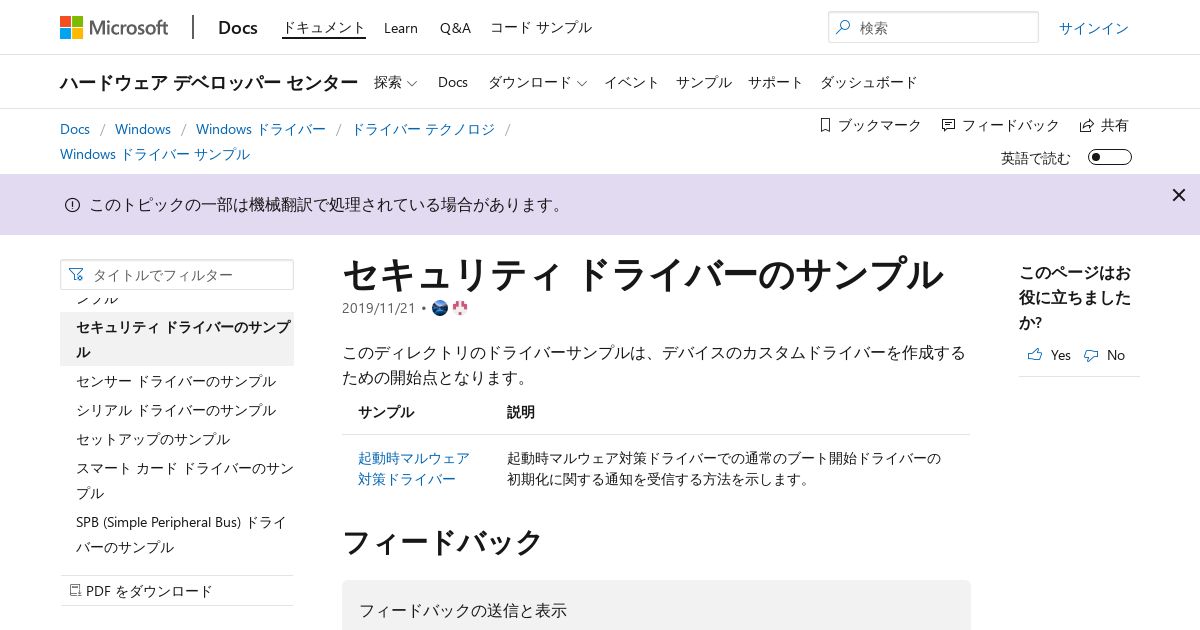Go to ドライバー テクノロジ breadcrumb
The image size is (1200, 630).
click(x=423, y=129)
